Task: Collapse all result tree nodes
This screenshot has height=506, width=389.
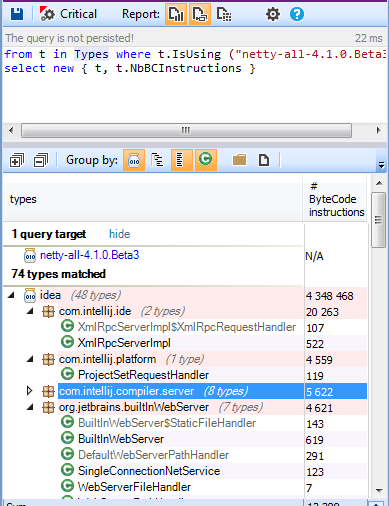Action: (x=41, y=160)
